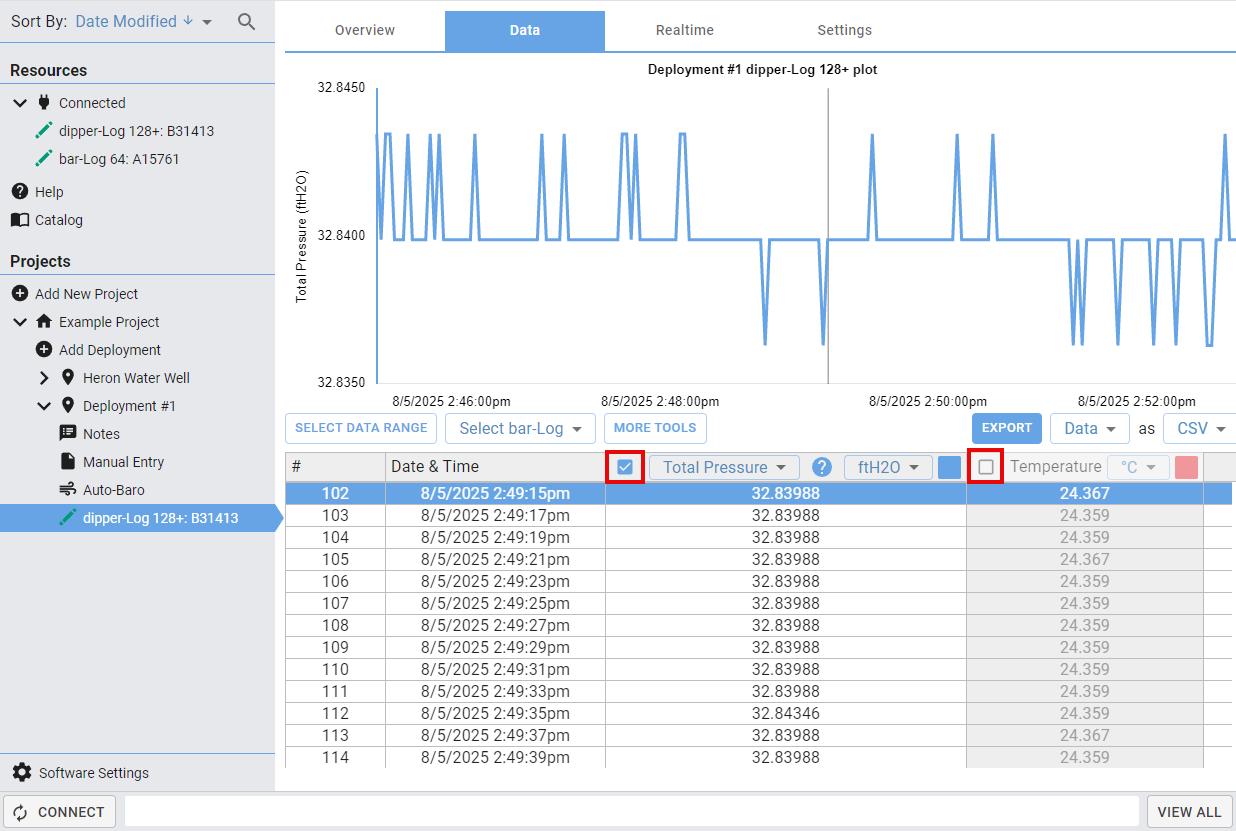Open the Catalog book icon

19,219
